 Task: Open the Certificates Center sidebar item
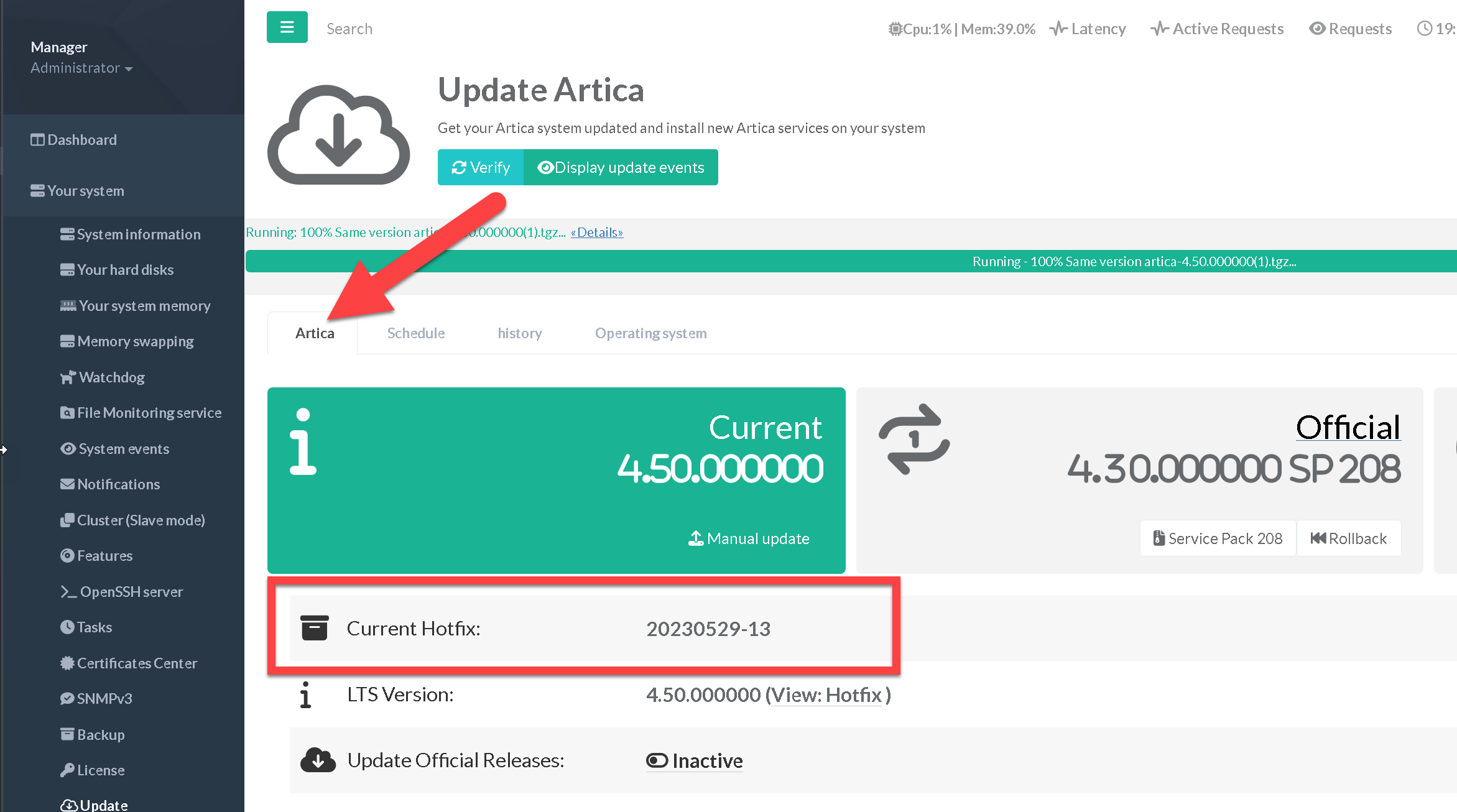pyautogui.click(x=136, y=663)
